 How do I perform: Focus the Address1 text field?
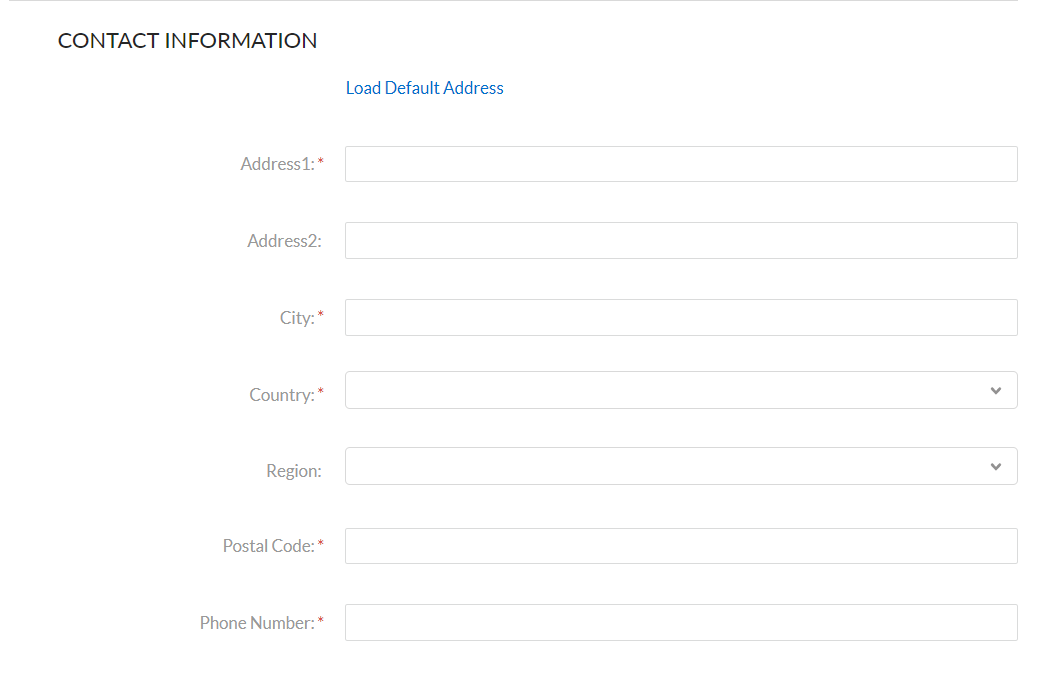point(680,164)
